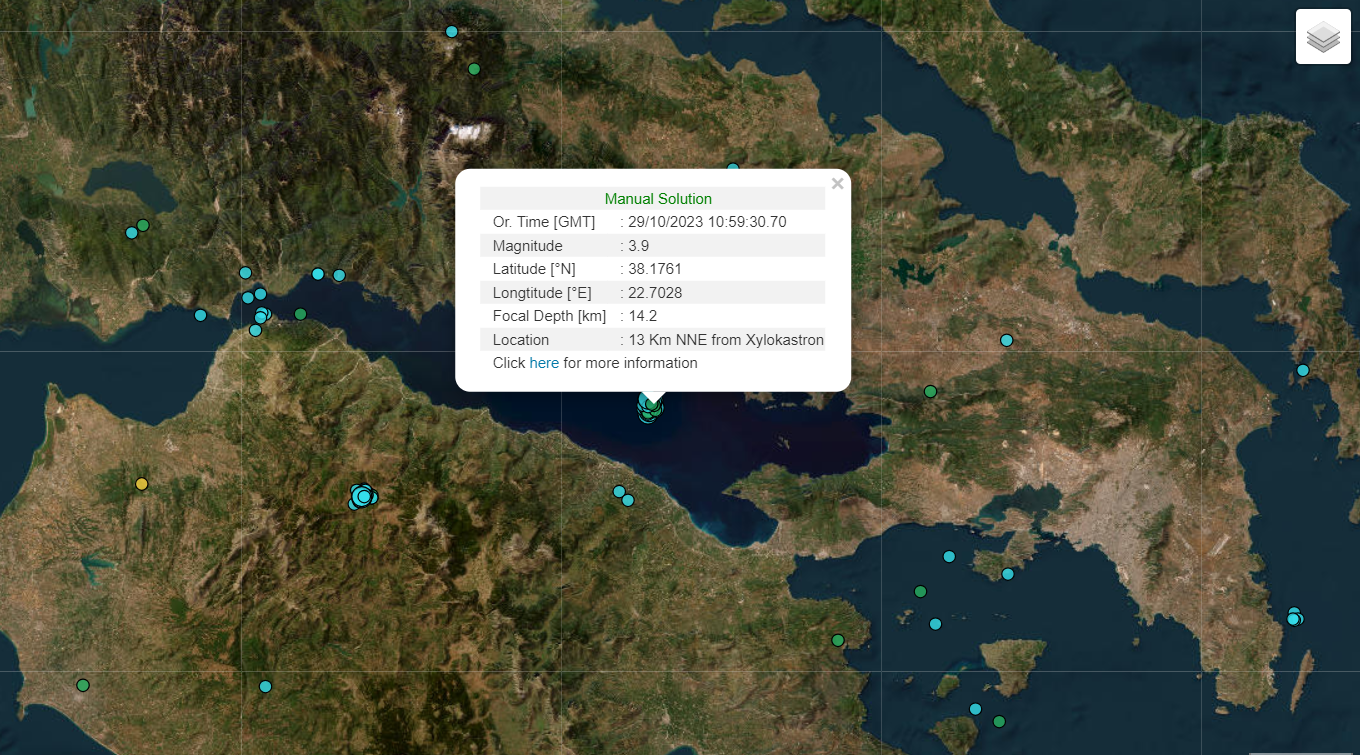Screen dimensions: 1360x755
Task: Click cyan marker right of bottom-left green marker
Action: tap(265, 686)
